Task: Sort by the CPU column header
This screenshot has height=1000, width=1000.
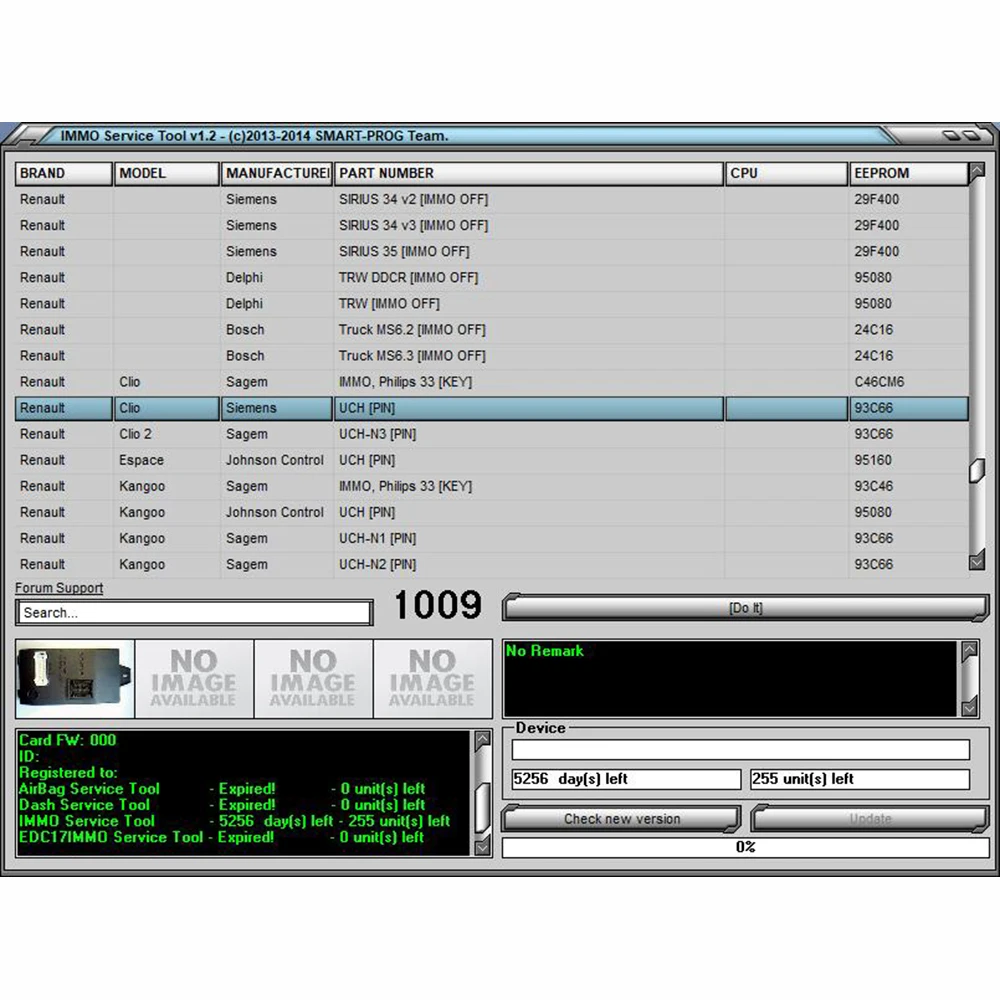Action: coord(786,173)
